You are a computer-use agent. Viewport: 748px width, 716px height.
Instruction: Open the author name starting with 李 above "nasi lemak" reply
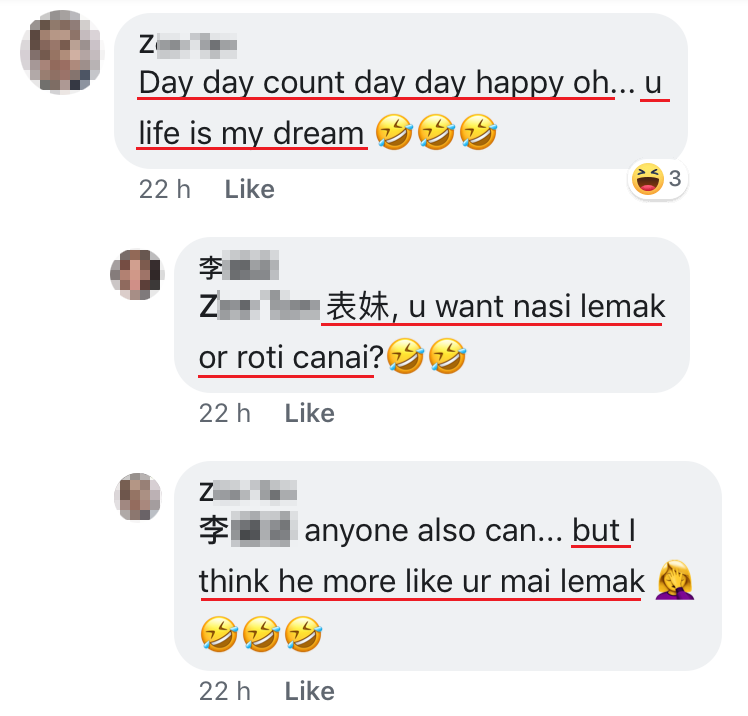pyautogui.click(x=238, y=268)
